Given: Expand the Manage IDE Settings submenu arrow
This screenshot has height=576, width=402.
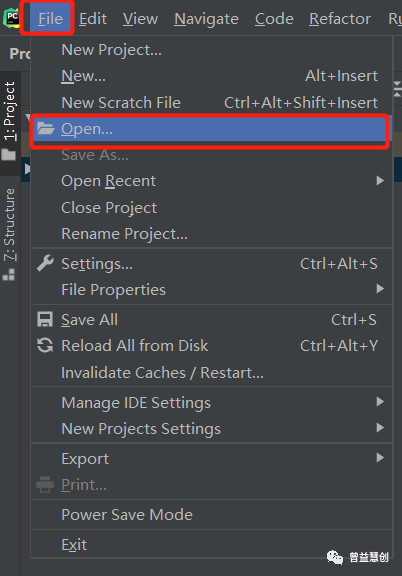Looking at the screenshot, I should click(x=380, y=402).
